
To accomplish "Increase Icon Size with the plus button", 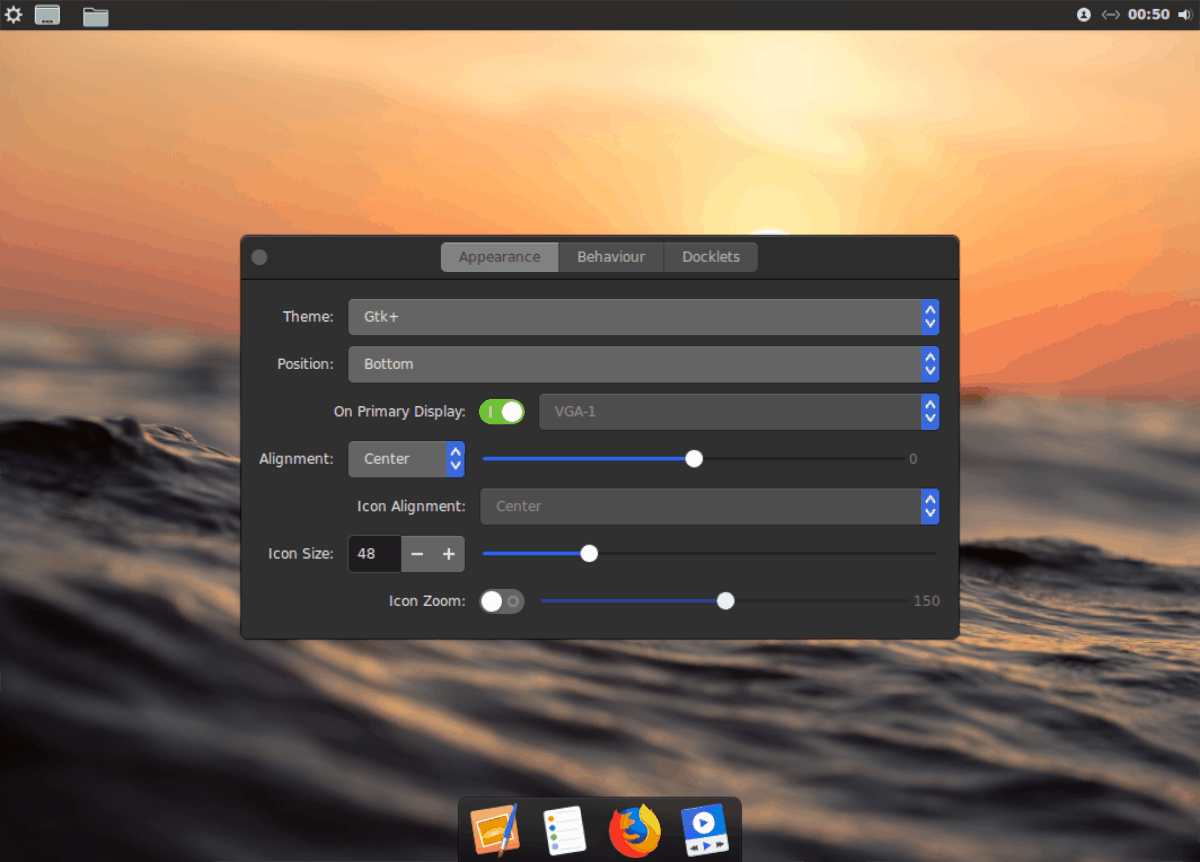I will pos(446,553).
